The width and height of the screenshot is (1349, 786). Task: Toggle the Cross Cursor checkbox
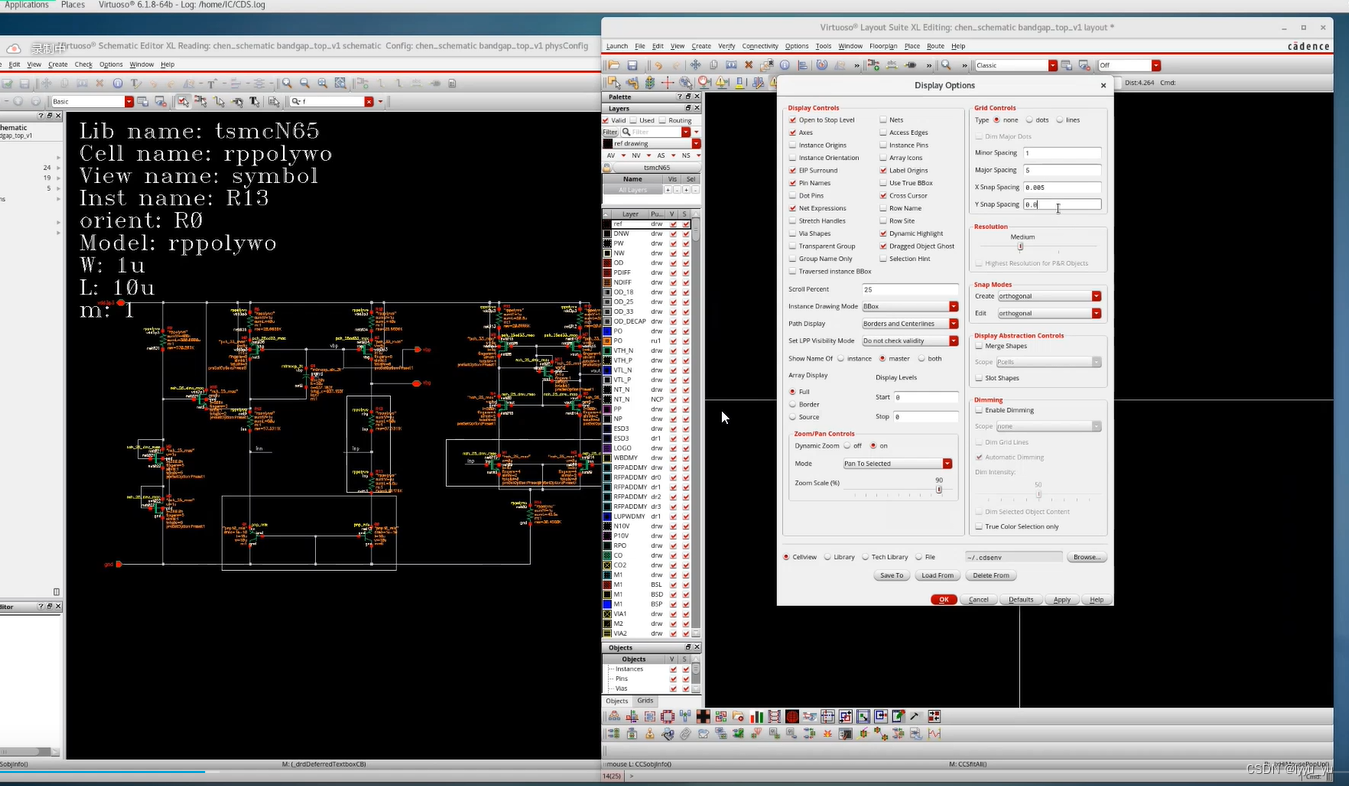tap(883, 195)
